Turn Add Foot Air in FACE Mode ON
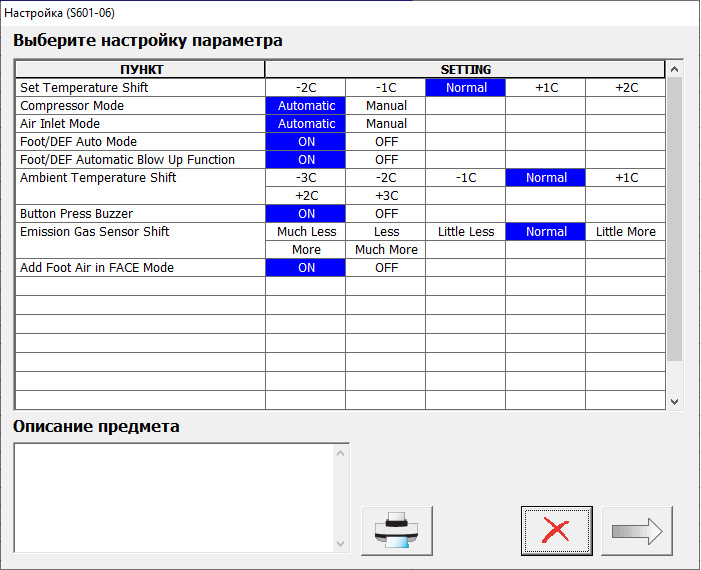 point(306,267)
